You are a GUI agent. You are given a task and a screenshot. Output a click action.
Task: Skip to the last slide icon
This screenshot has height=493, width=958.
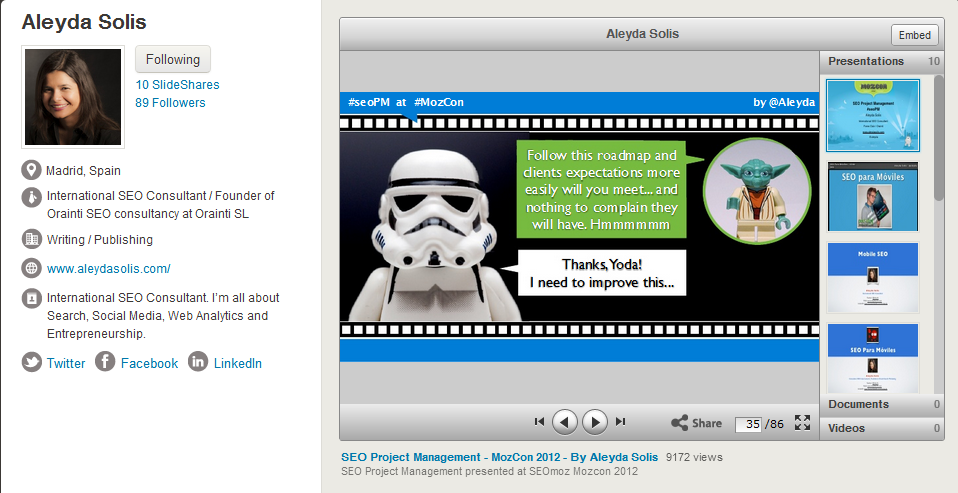tap(621, 422)
